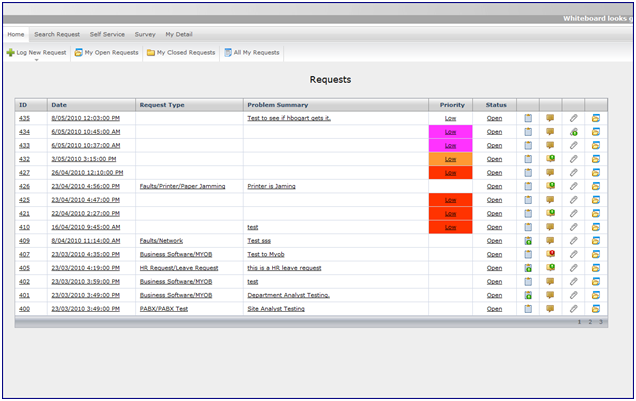This screenshot has width=636, height=401.
Task: Open 'Department Analyst Testing.' summary link
Action: [288, 295]
